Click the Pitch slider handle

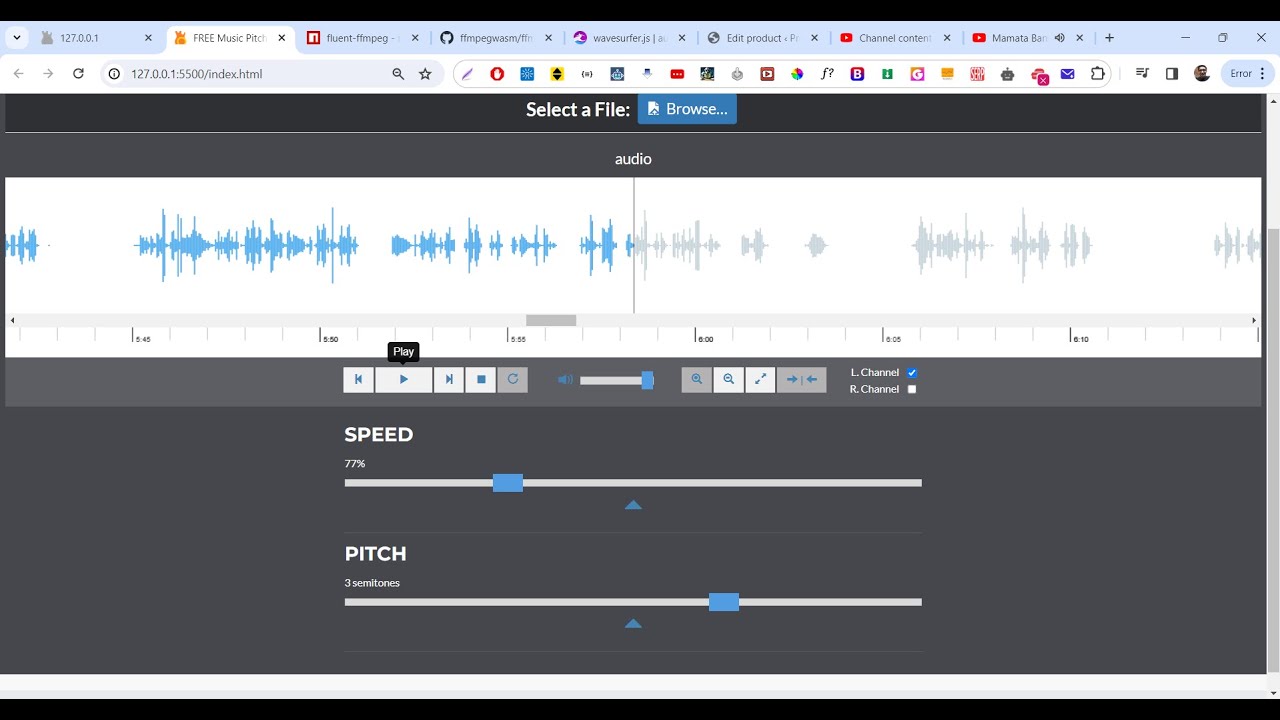point(724,602)
